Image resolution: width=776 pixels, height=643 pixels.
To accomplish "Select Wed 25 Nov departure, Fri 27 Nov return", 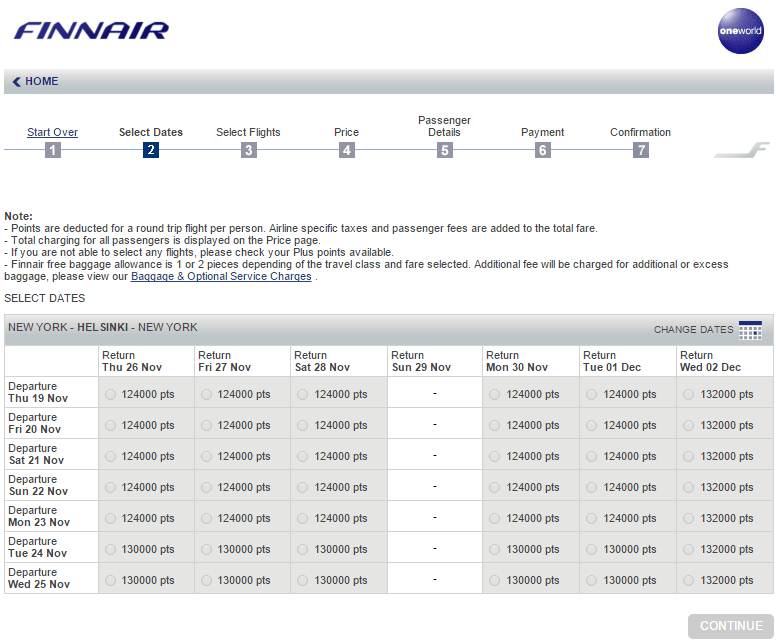I will (x=206, y=581).
